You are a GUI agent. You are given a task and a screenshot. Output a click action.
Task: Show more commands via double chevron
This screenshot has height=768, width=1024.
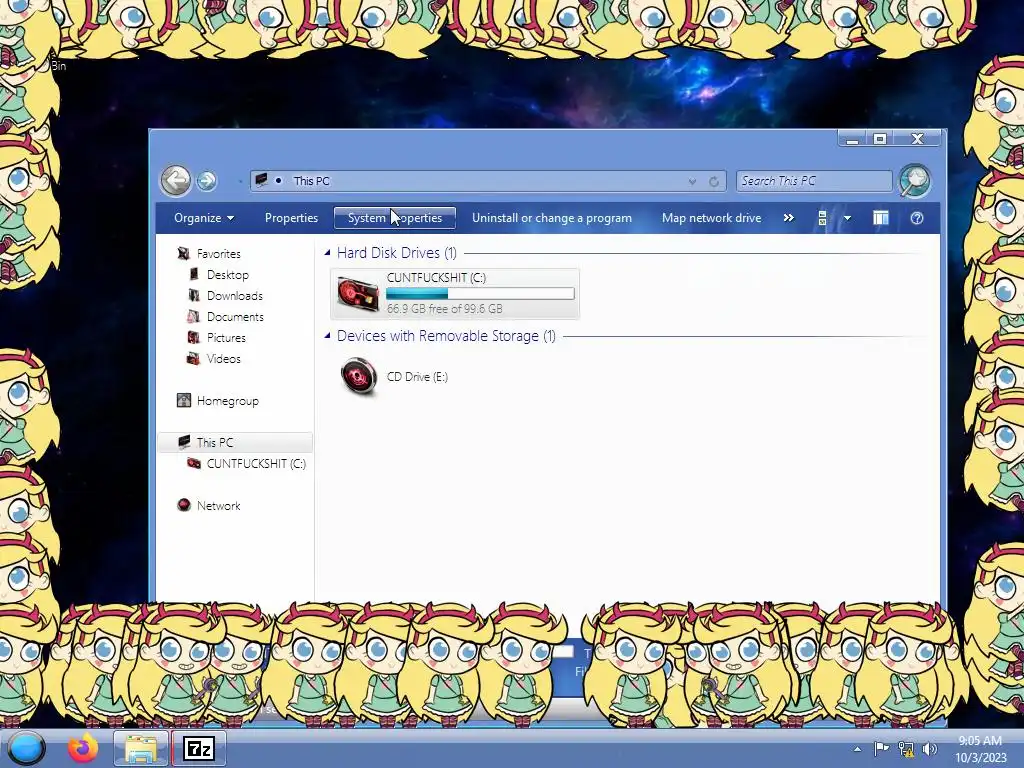[x=788, y=218]
